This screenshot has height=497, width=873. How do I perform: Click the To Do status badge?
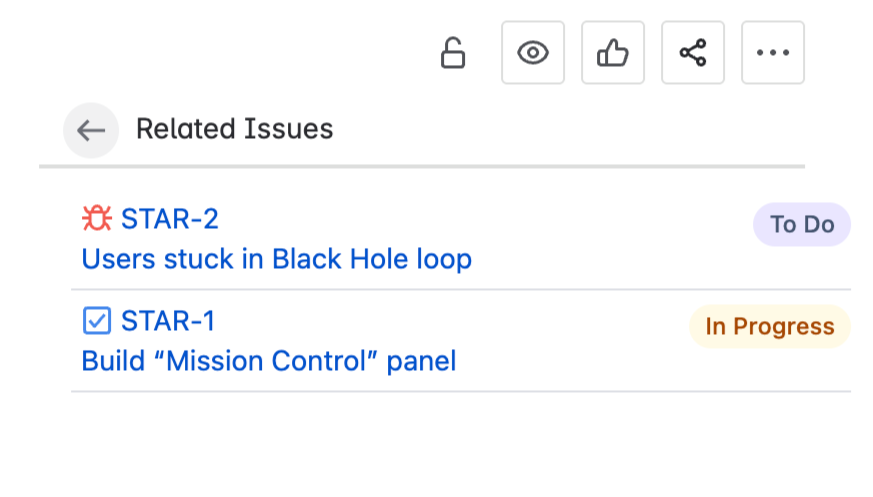[802, 225]
